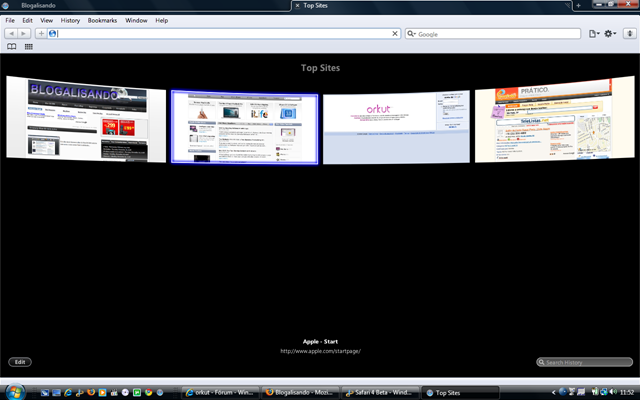Click the blue globe icon in the system tray
Screen dimensions: 640x400
563,392
